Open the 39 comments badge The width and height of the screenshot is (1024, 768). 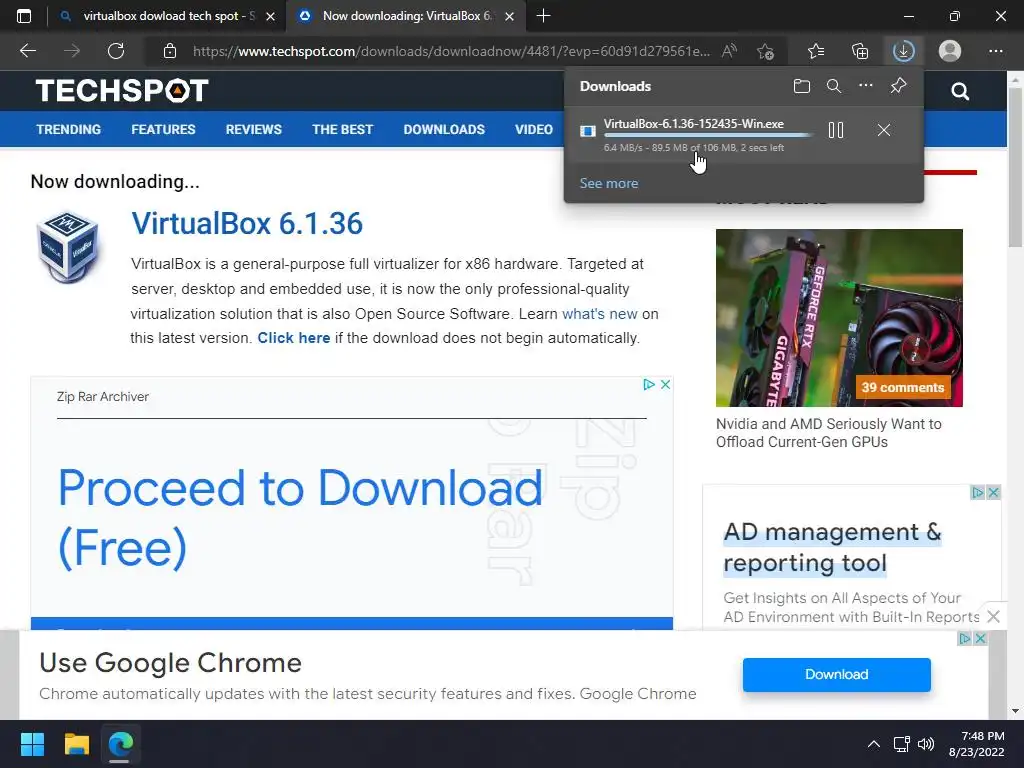coord(903,387)
